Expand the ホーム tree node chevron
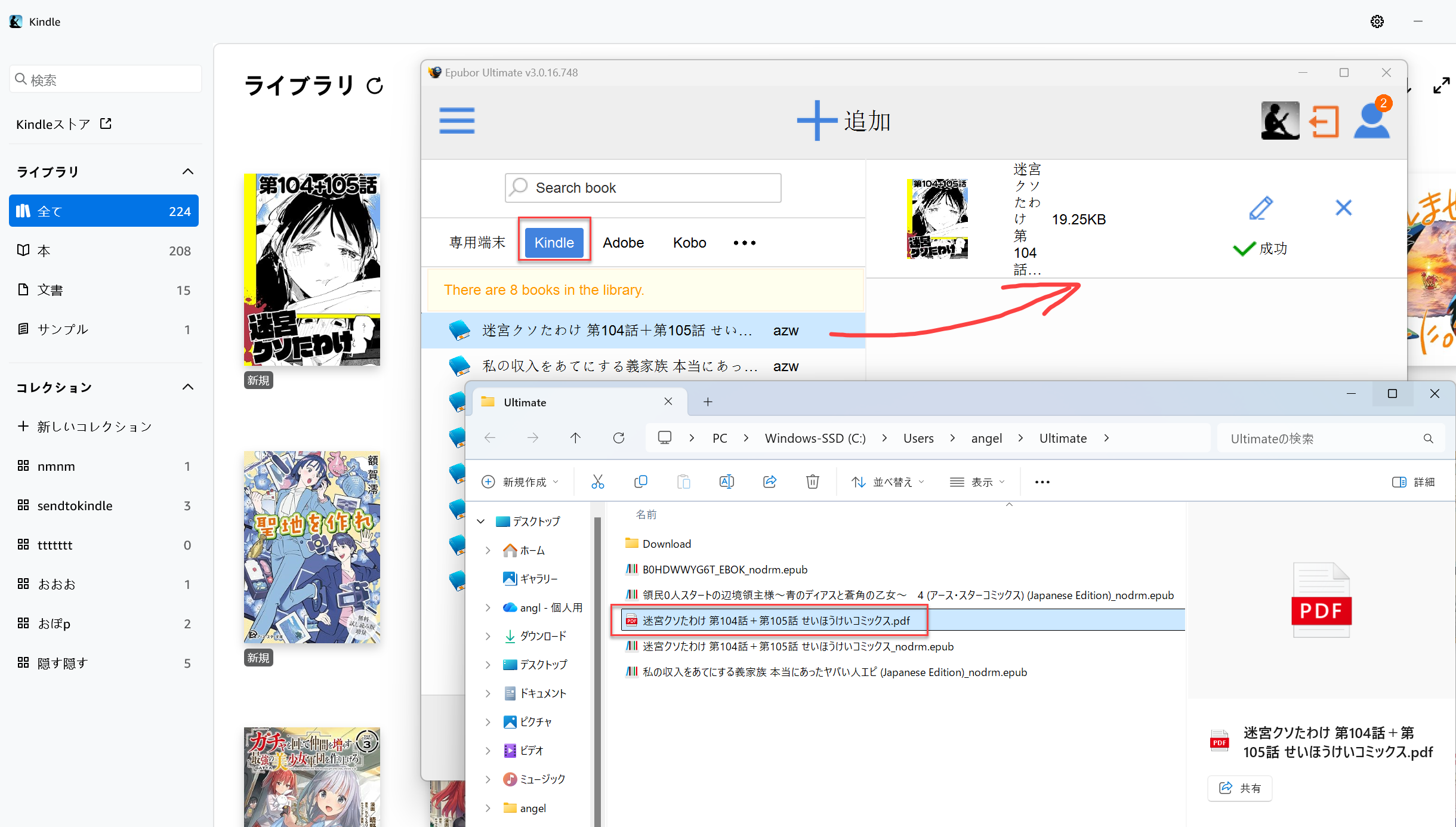Viewport: 1456px width, 827px height. 488,550
